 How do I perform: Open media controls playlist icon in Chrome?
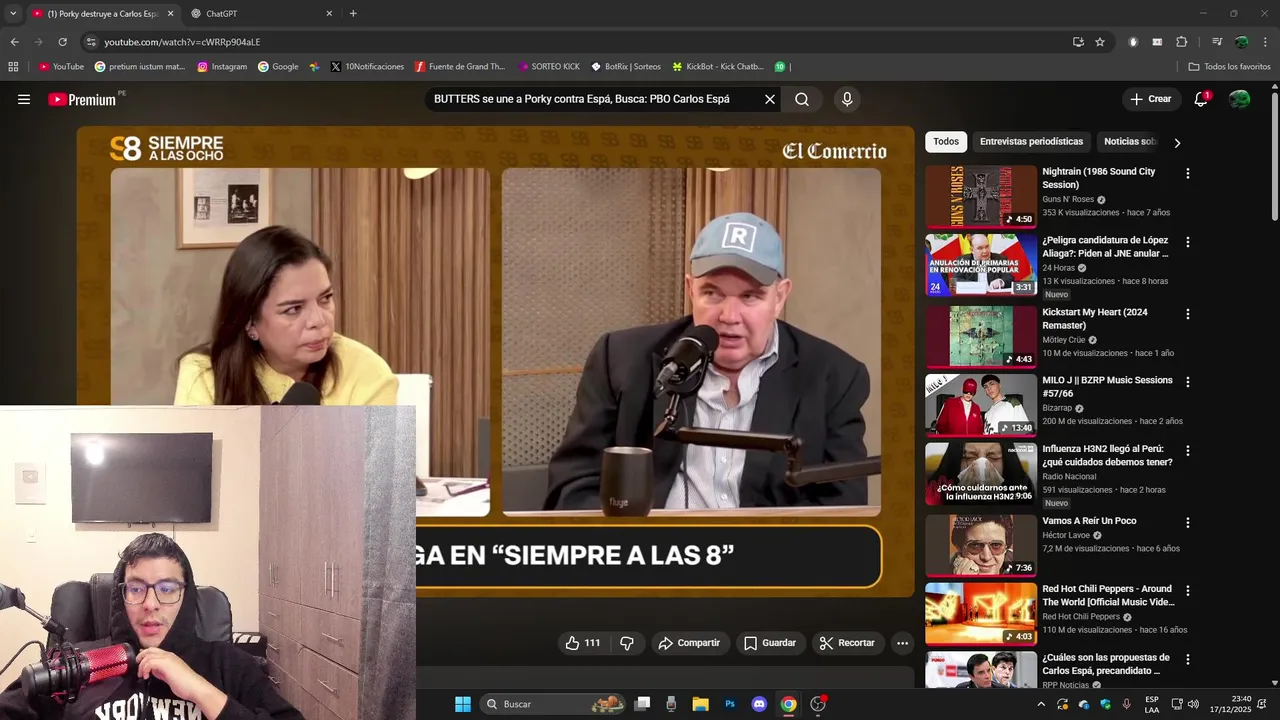click(x=1217, y=42)
